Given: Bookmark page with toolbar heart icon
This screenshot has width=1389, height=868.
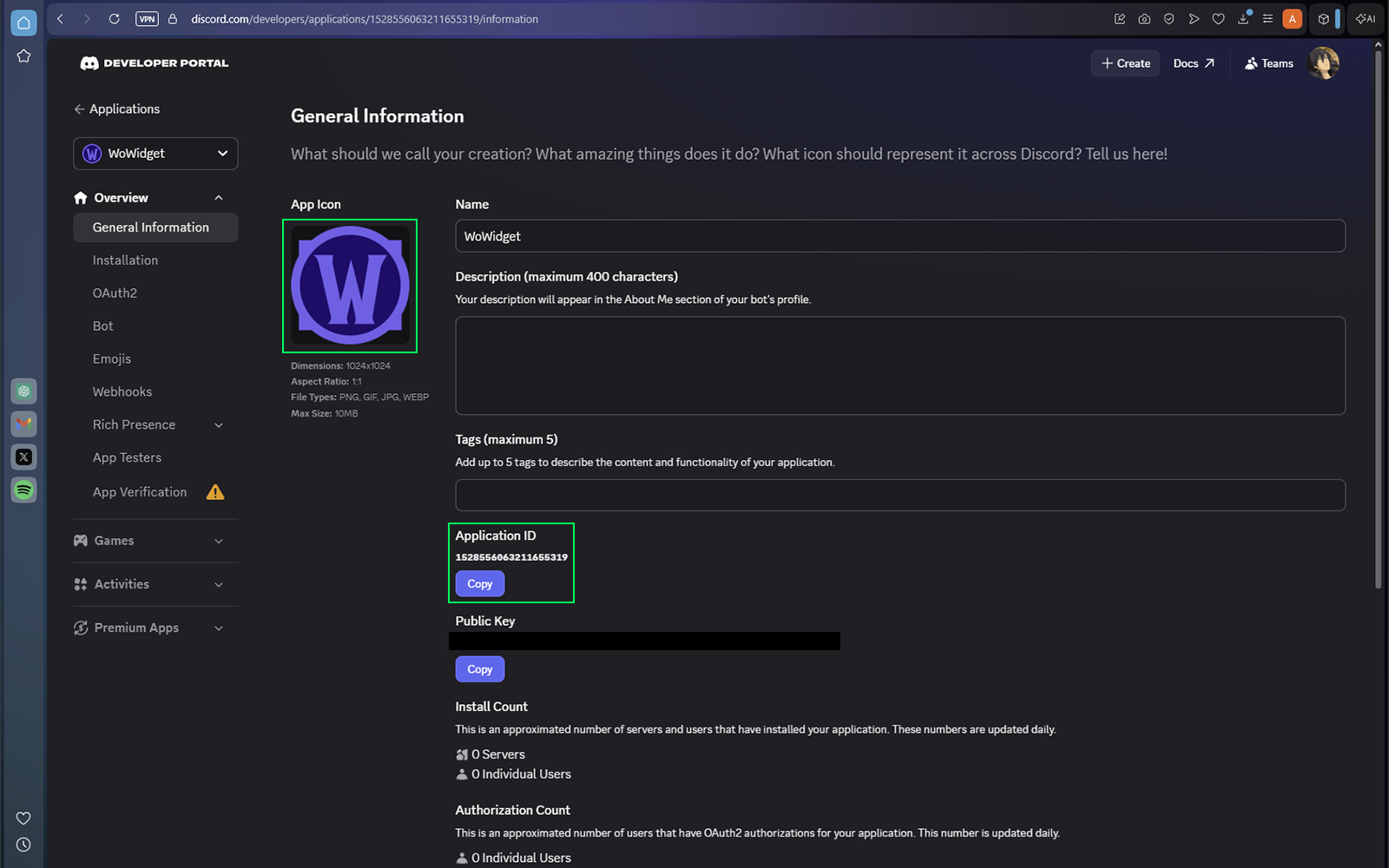Looking at the screenshot, I should pyautogui.click(x=1219, y=18).
